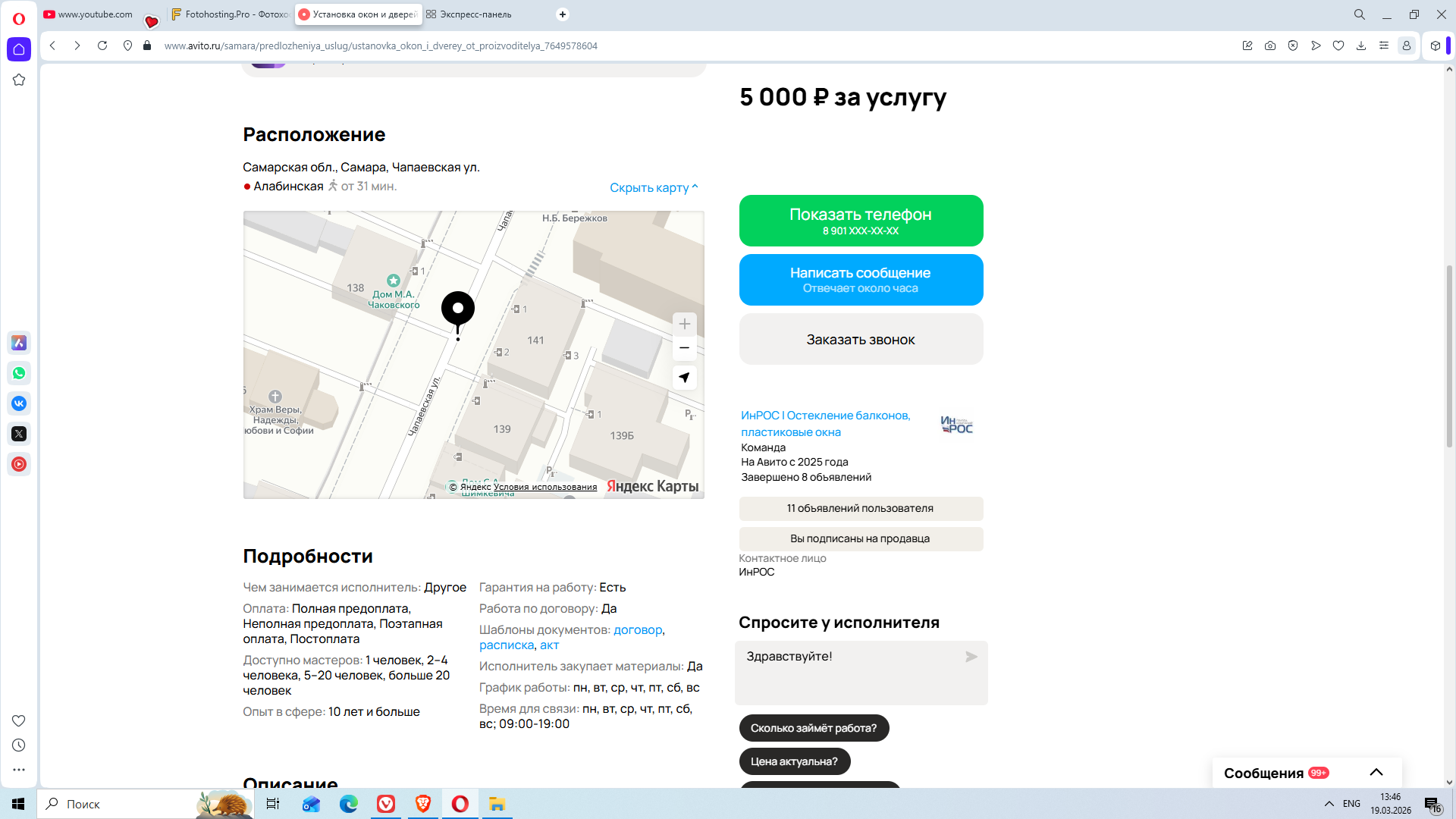Open Opera snapshot camera tool

click(x=1270, y=45)
